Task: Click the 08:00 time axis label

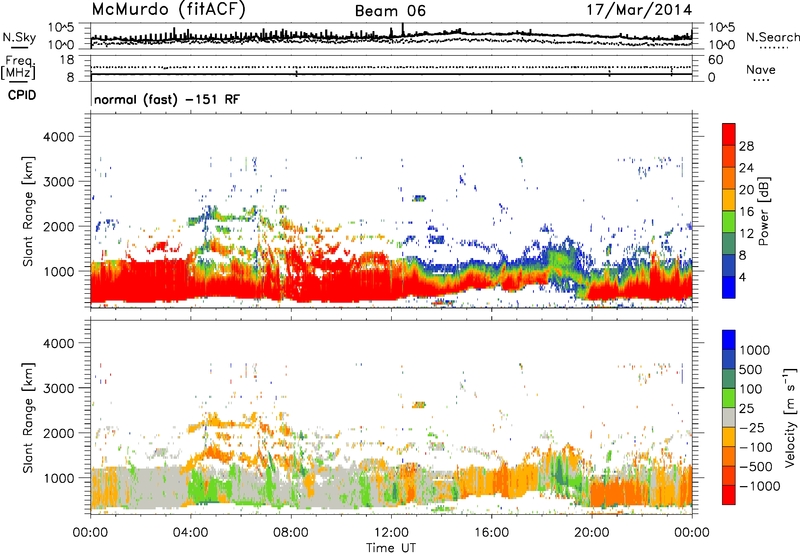Action: point(291,533)
